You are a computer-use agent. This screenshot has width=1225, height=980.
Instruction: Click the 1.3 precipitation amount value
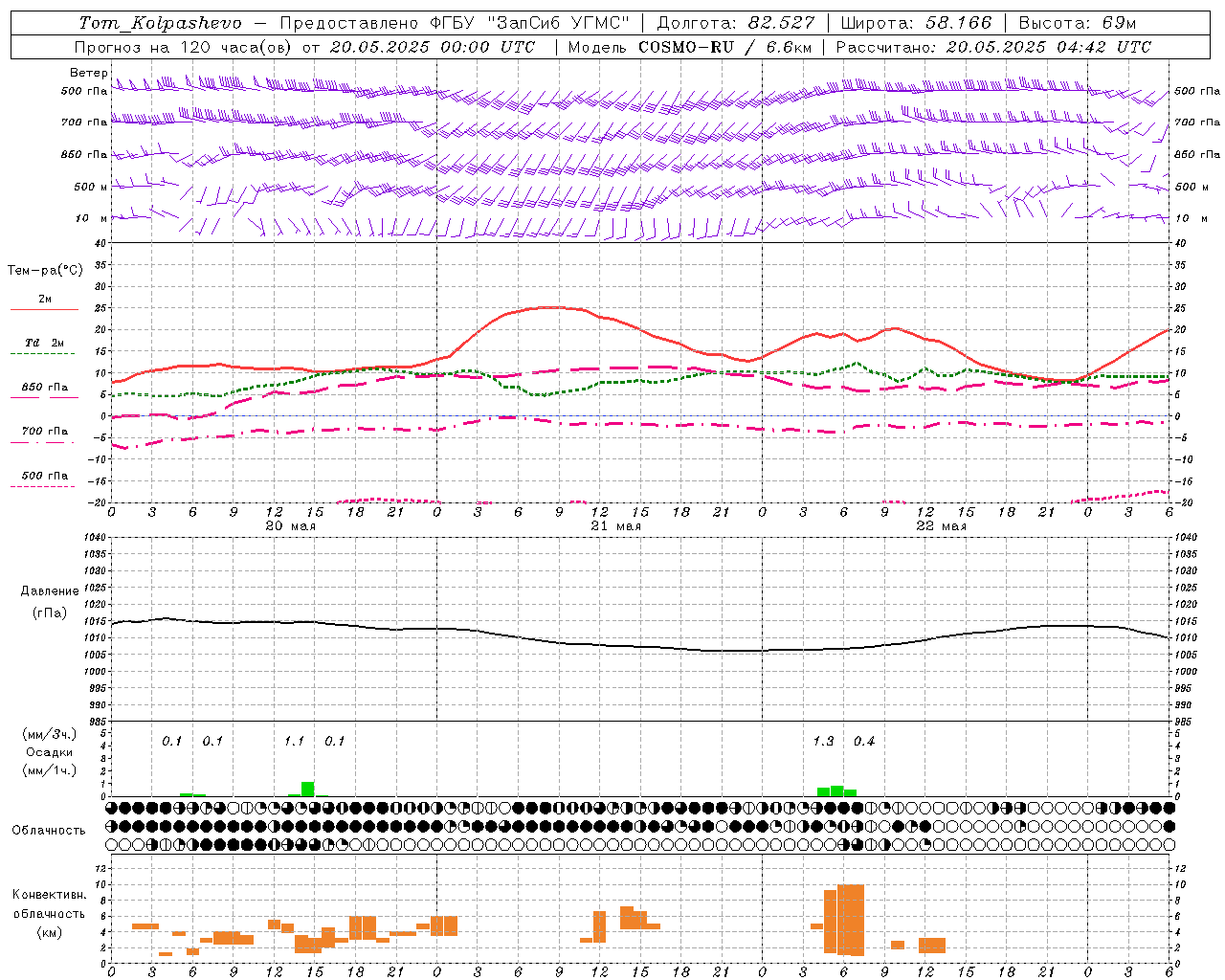tap(823, 741)
